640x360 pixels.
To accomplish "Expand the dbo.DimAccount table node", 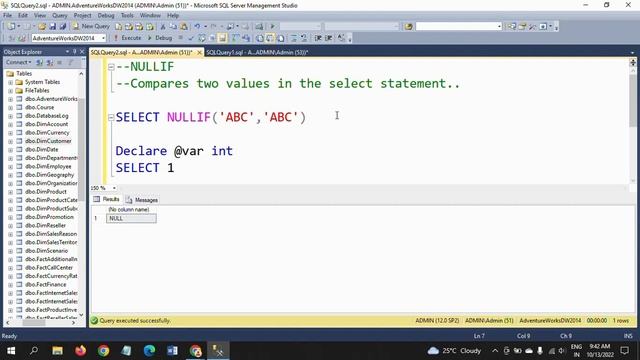I will click(10, 124).
